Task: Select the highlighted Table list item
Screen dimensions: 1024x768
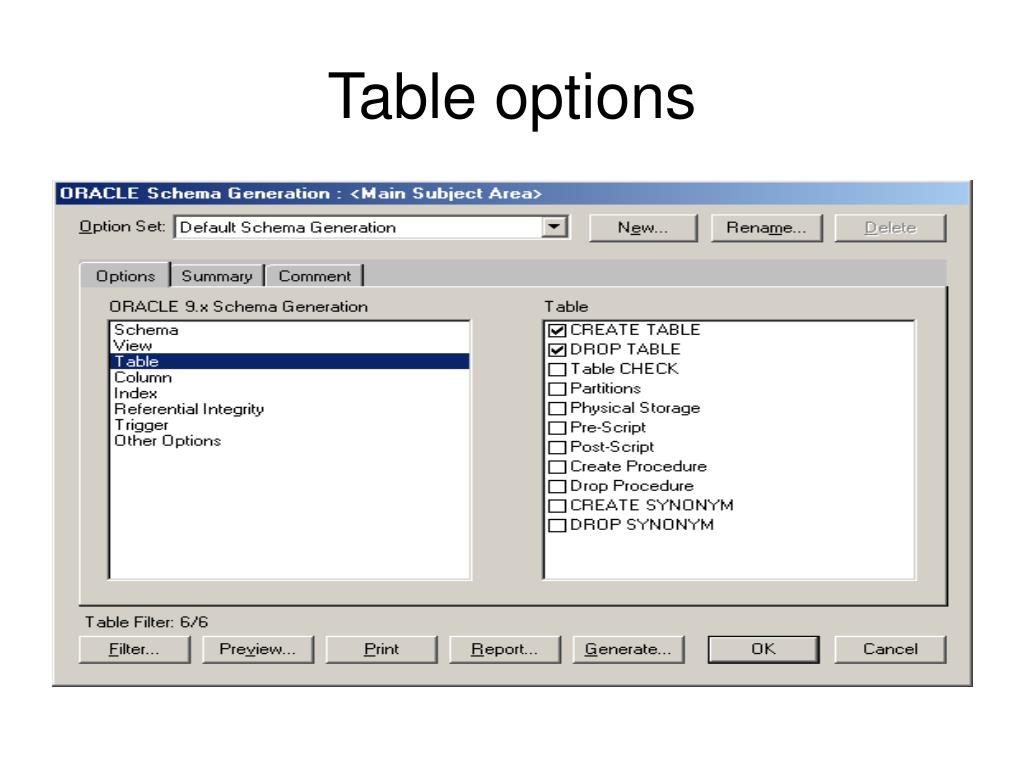Action: tap(289, 361)
